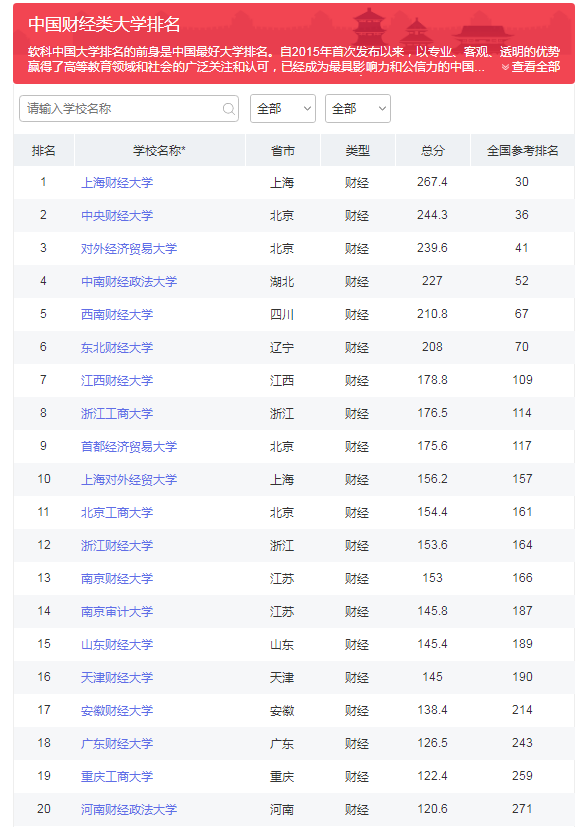582x827 pixels.
Task: Select national rank cell 214
Action: pos(522,709)
